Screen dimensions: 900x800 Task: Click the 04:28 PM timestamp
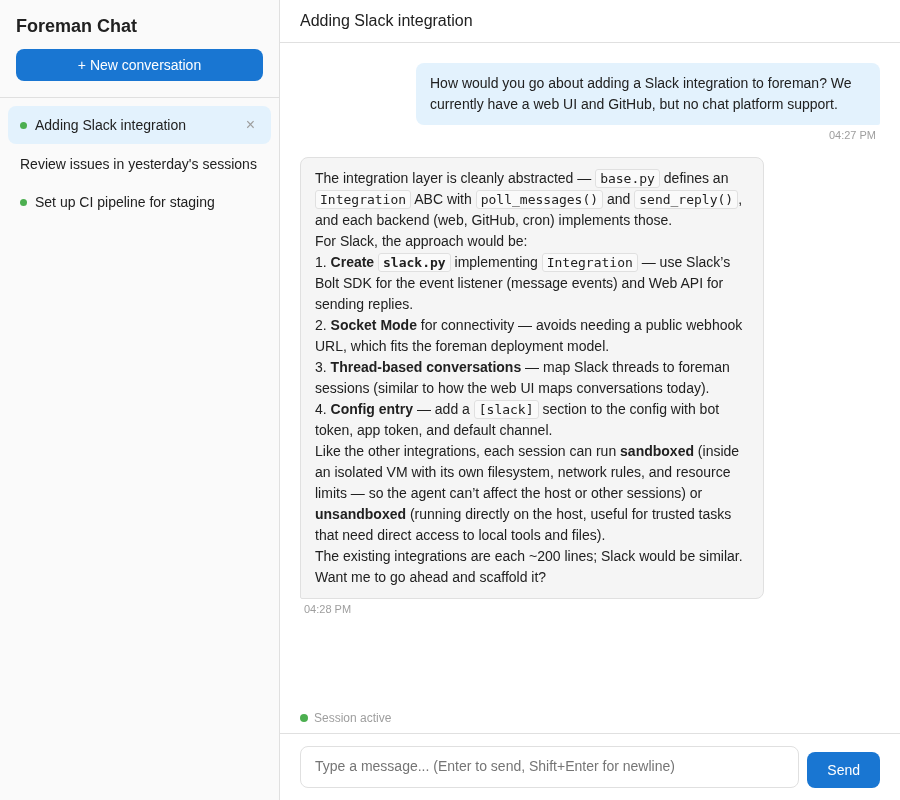coord(327,608)
